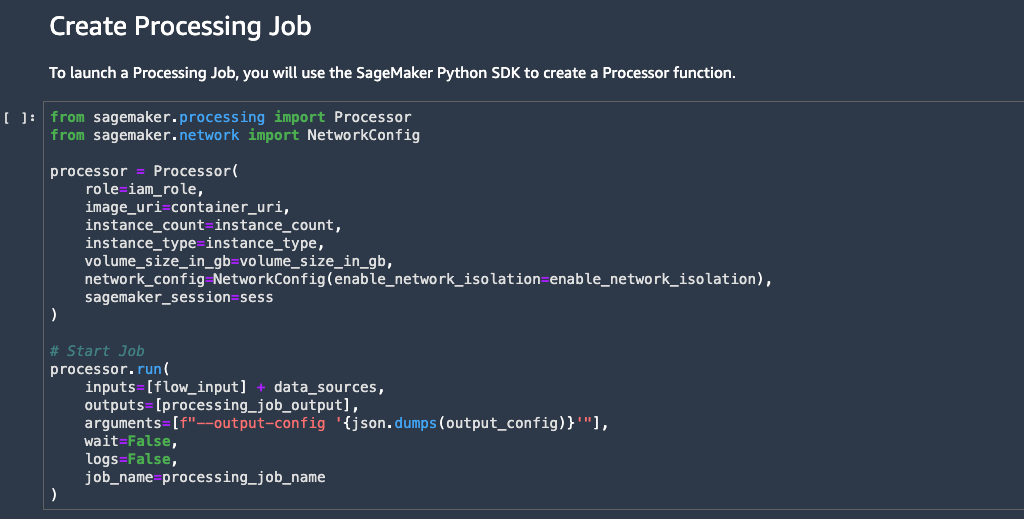Screen dimensions: 1024x519
Task: Click the Processor import name in first line
Action: pyautogui.click(x=372, y=118)
